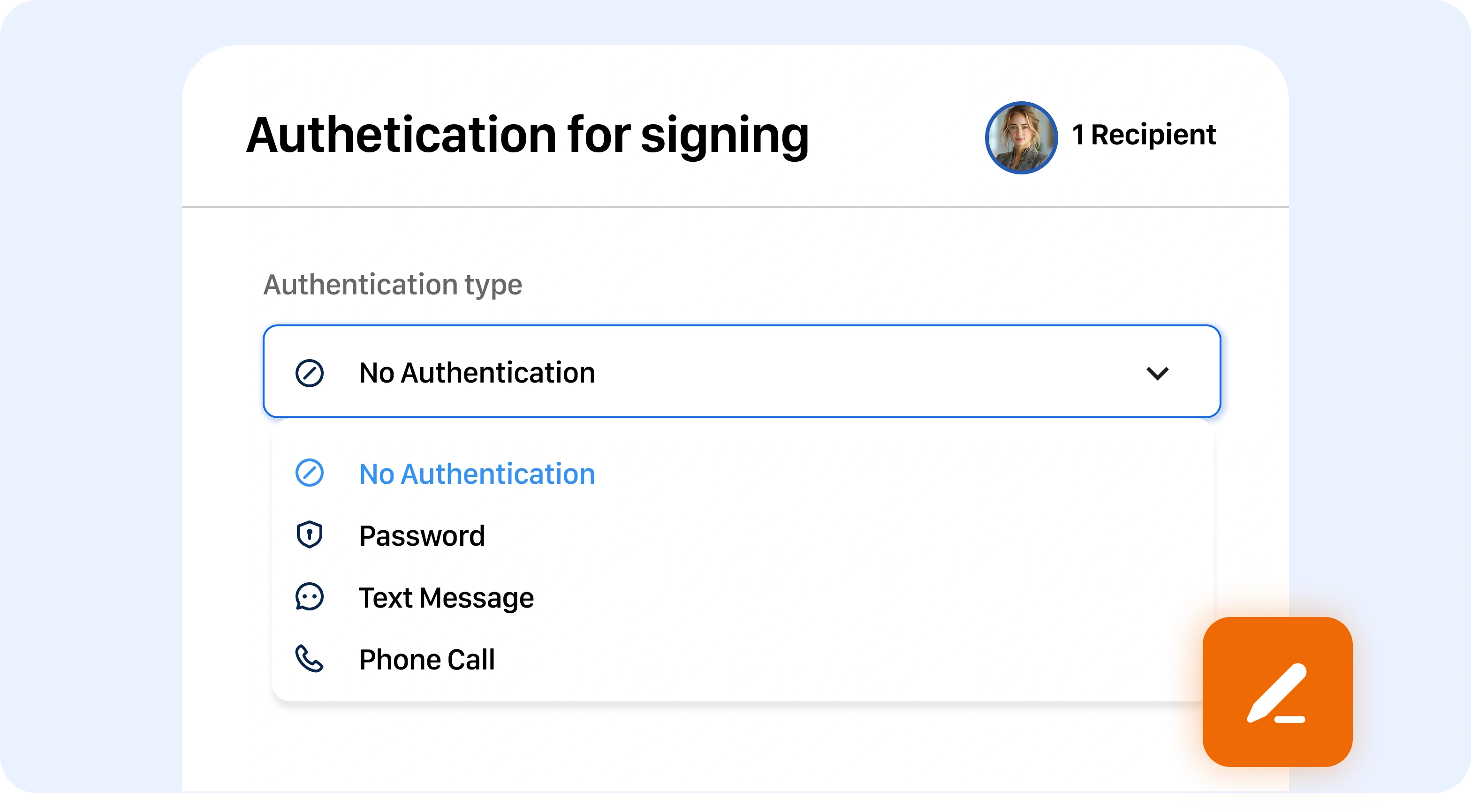The image size is (1471, 812).
Task: Click the Phone Call handset icon
Action: coord(310,659)
